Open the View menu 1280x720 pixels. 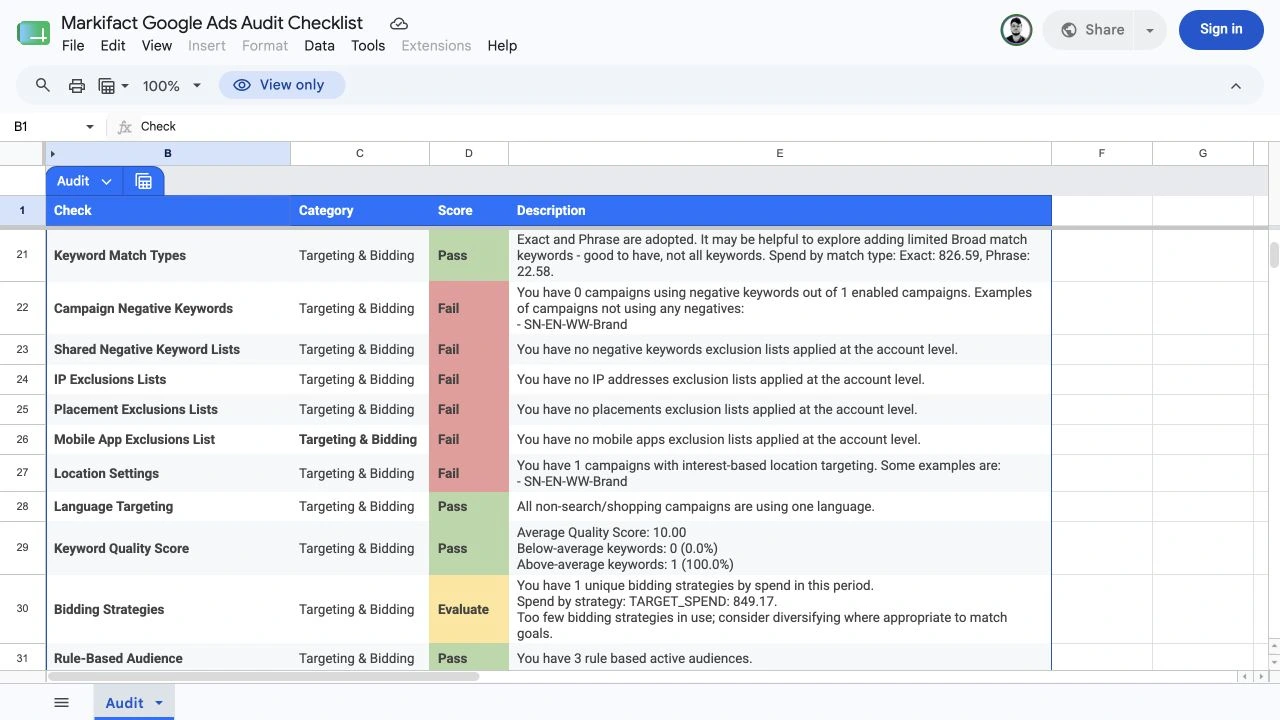tap(157, 46)
